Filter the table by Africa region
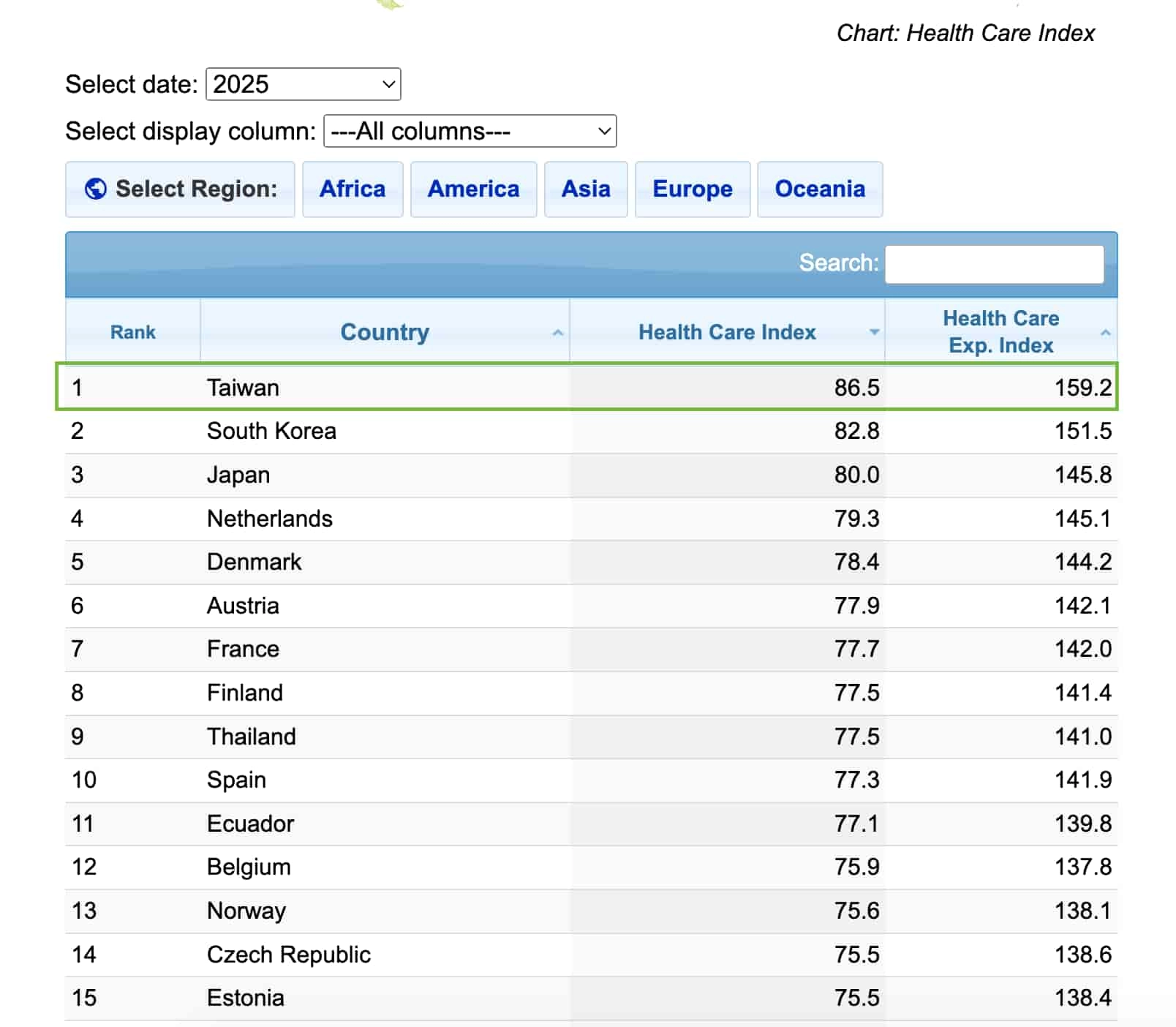1176x1027 pixels. coord(352,189)
